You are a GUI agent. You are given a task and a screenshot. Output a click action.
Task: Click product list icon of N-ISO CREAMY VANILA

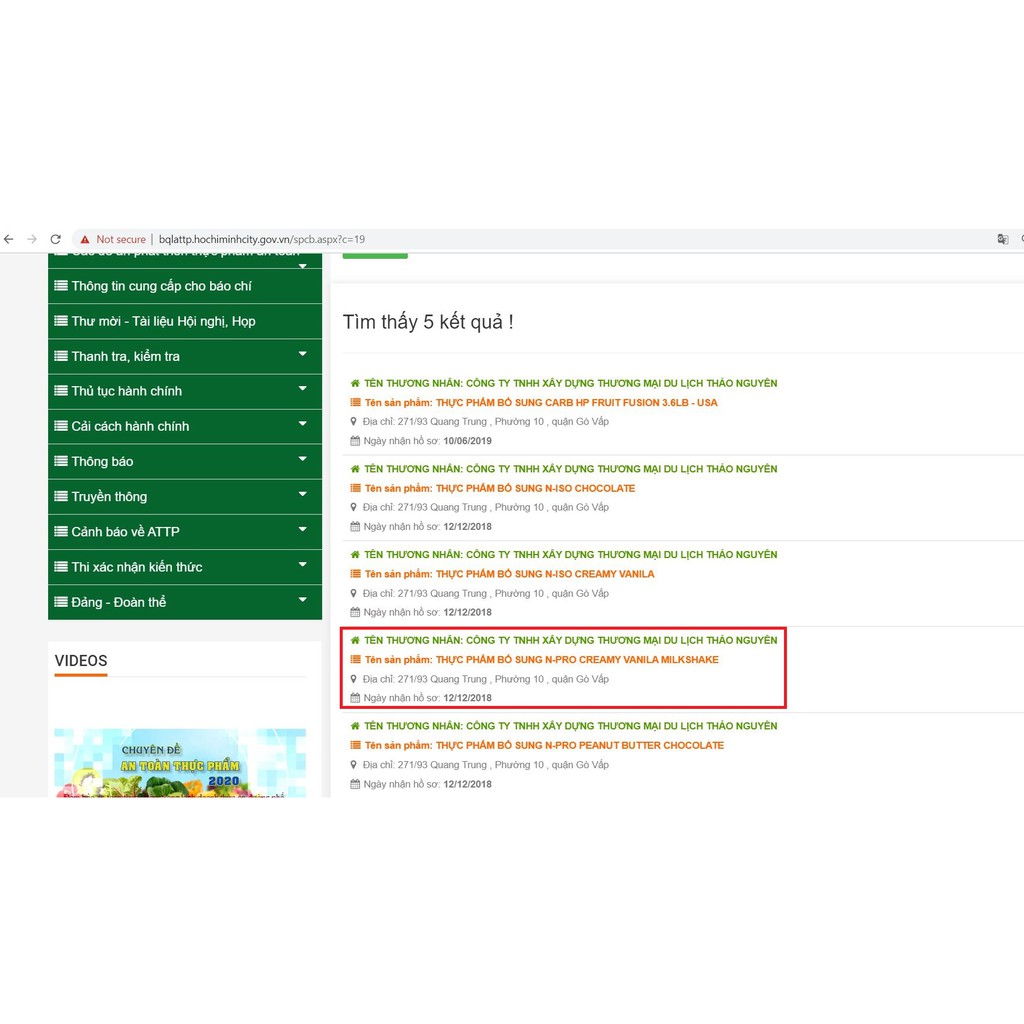355,574
